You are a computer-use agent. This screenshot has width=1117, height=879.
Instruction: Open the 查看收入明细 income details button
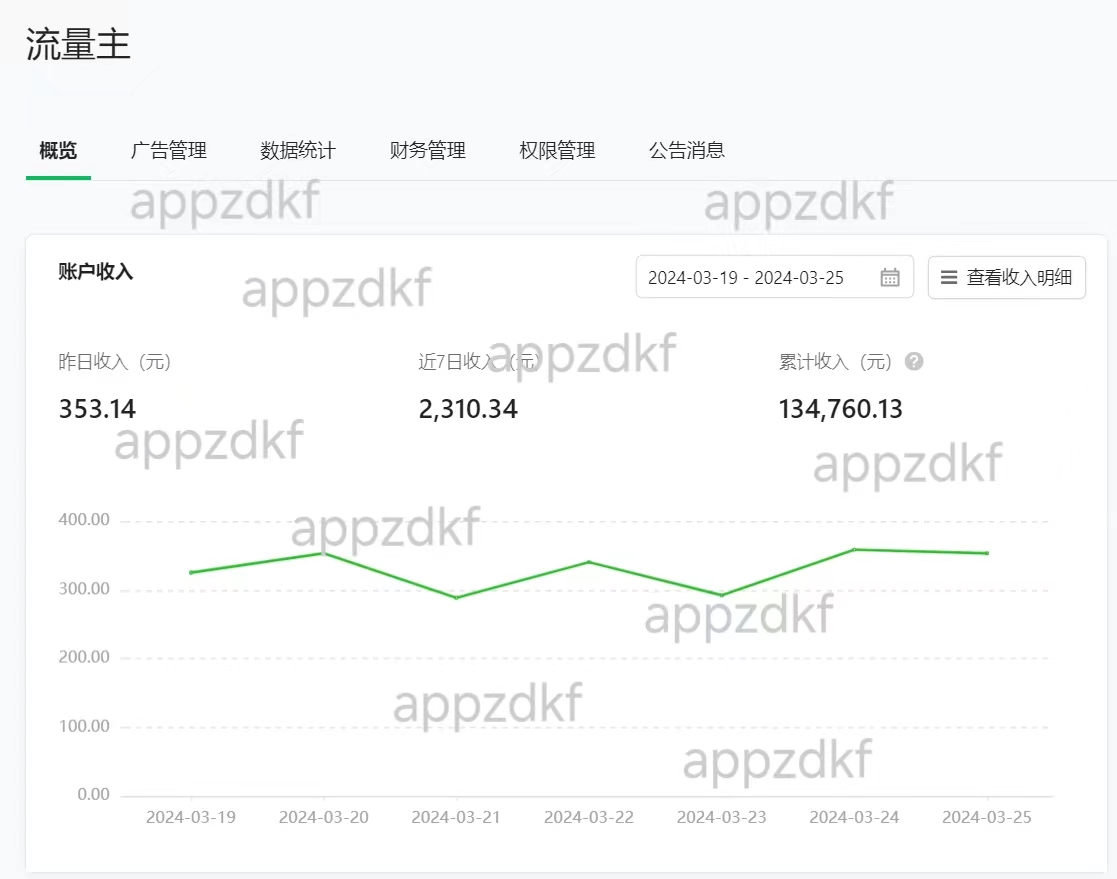coord(1006,278)
